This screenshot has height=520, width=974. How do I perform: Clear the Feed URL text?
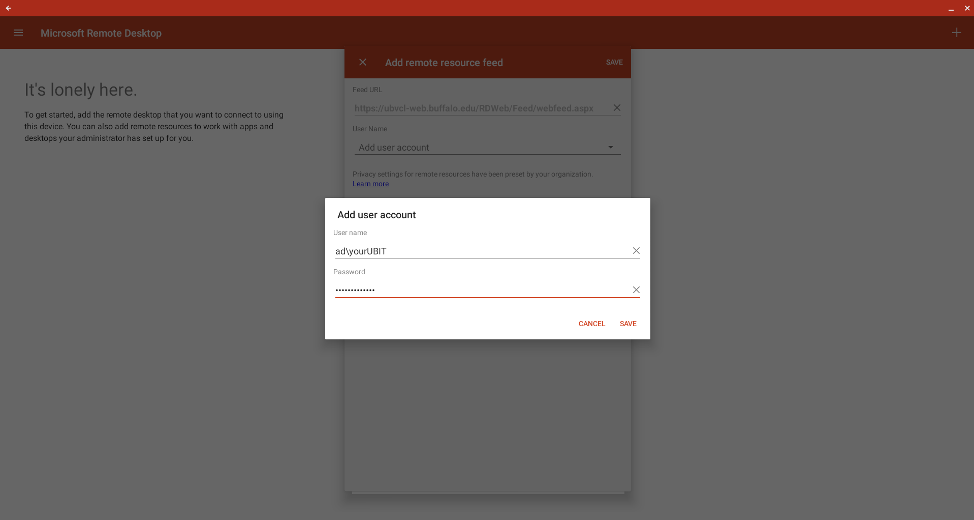coord(616,108)
